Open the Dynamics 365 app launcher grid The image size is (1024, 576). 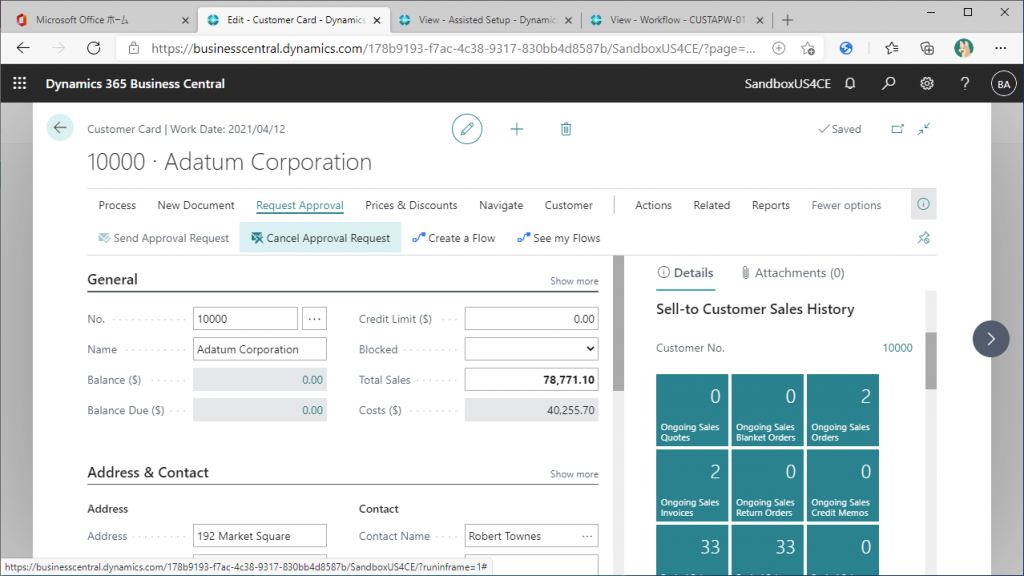coord(19,84)
